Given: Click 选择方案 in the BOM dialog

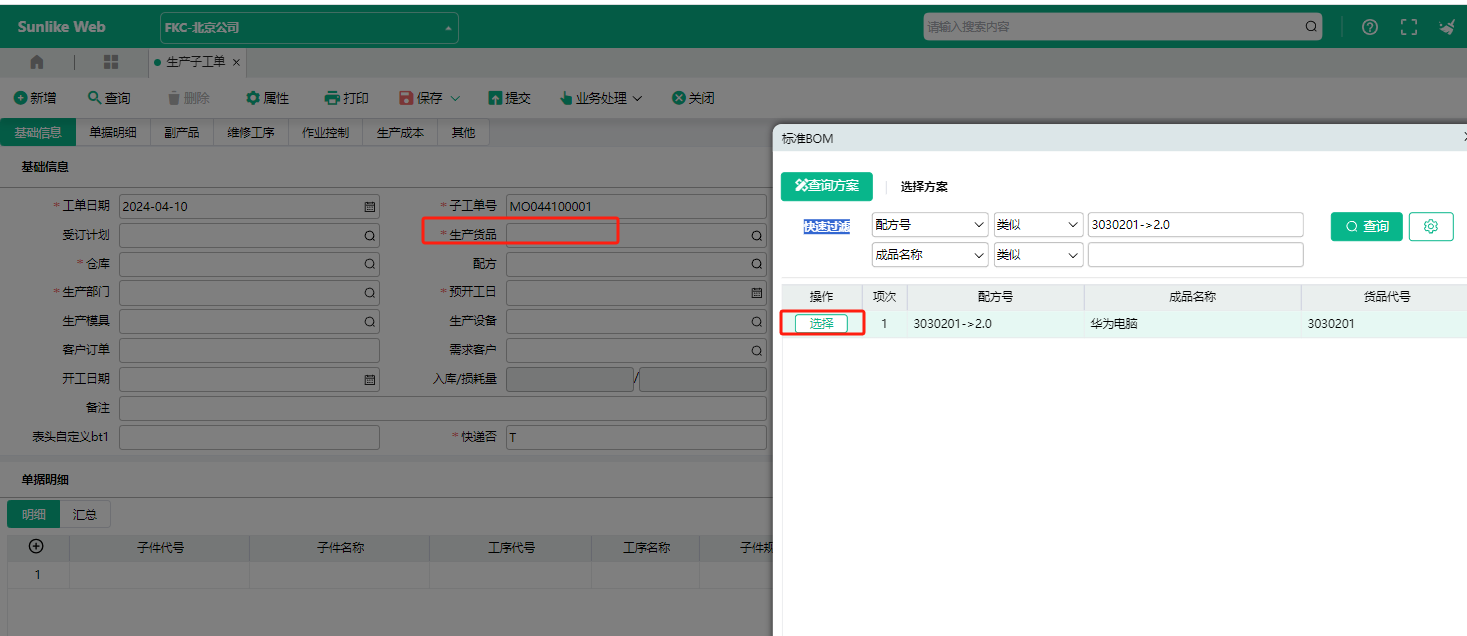Looking at the screenshot, I should click(924, 186).
